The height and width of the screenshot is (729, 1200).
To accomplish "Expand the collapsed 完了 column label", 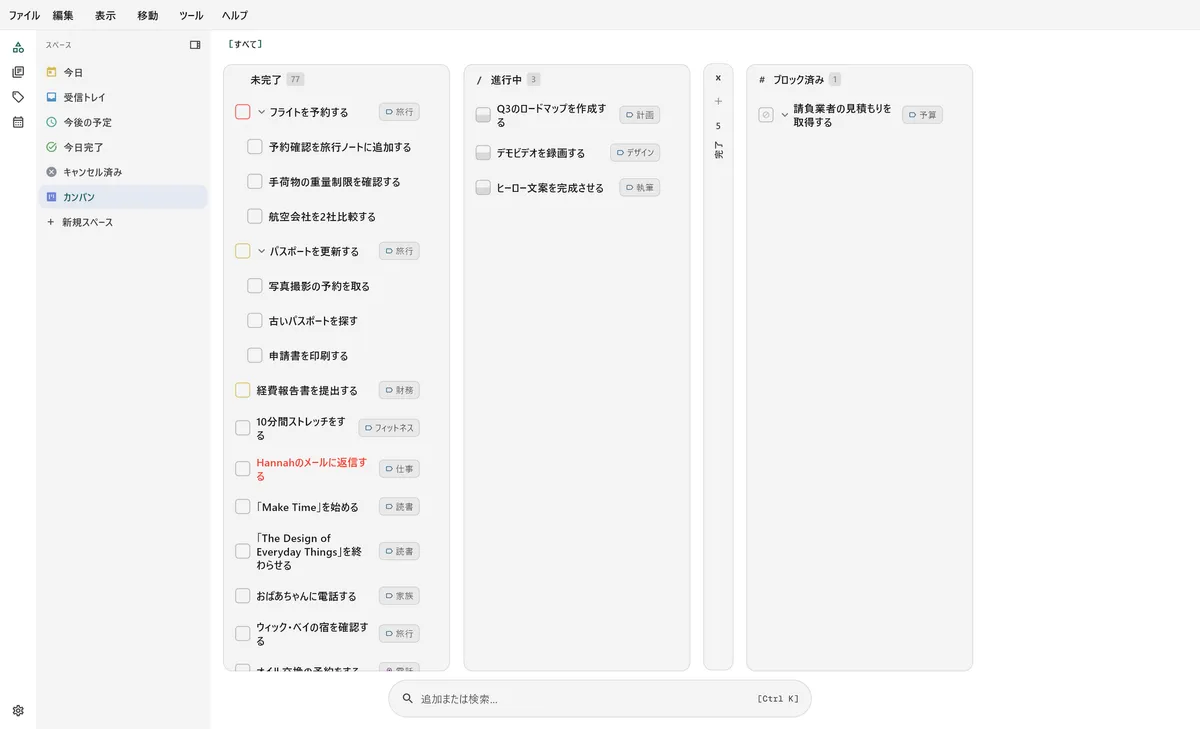I will click(718, 151).
